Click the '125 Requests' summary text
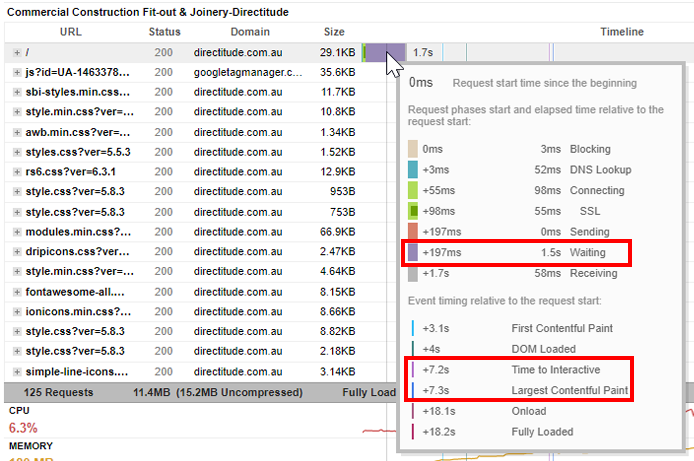The image size is (694, 461). click(58, 392)
